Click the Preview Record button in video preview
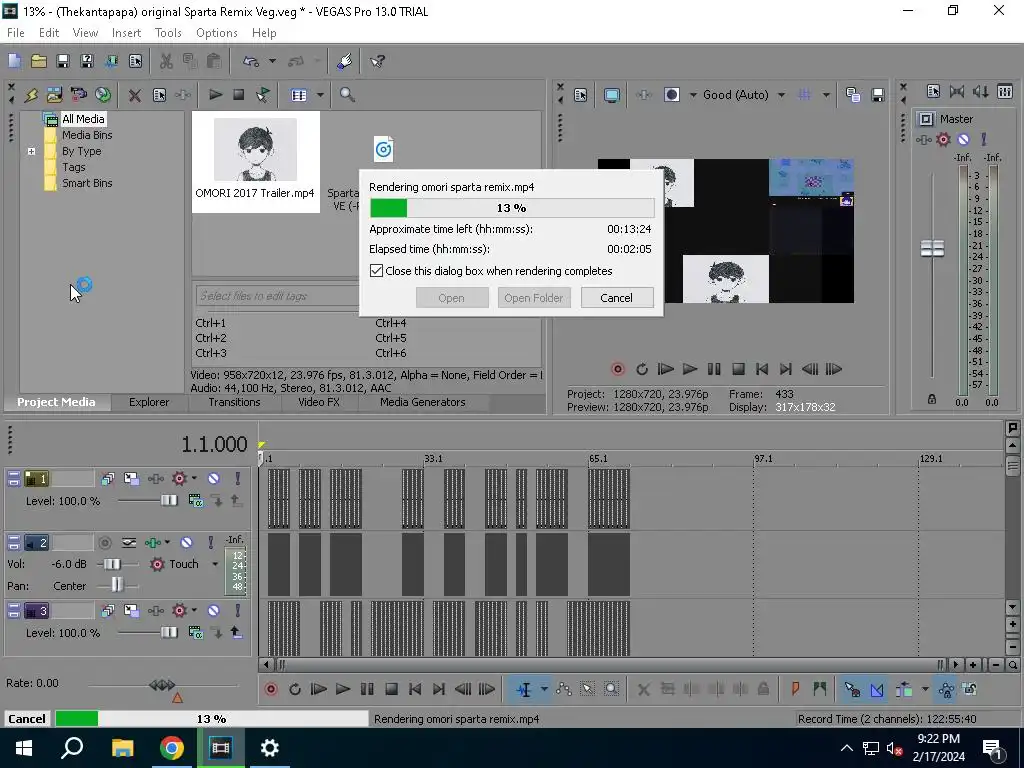Image resolution: width=1024 pixels, height=768 pixels. (617, 369)
